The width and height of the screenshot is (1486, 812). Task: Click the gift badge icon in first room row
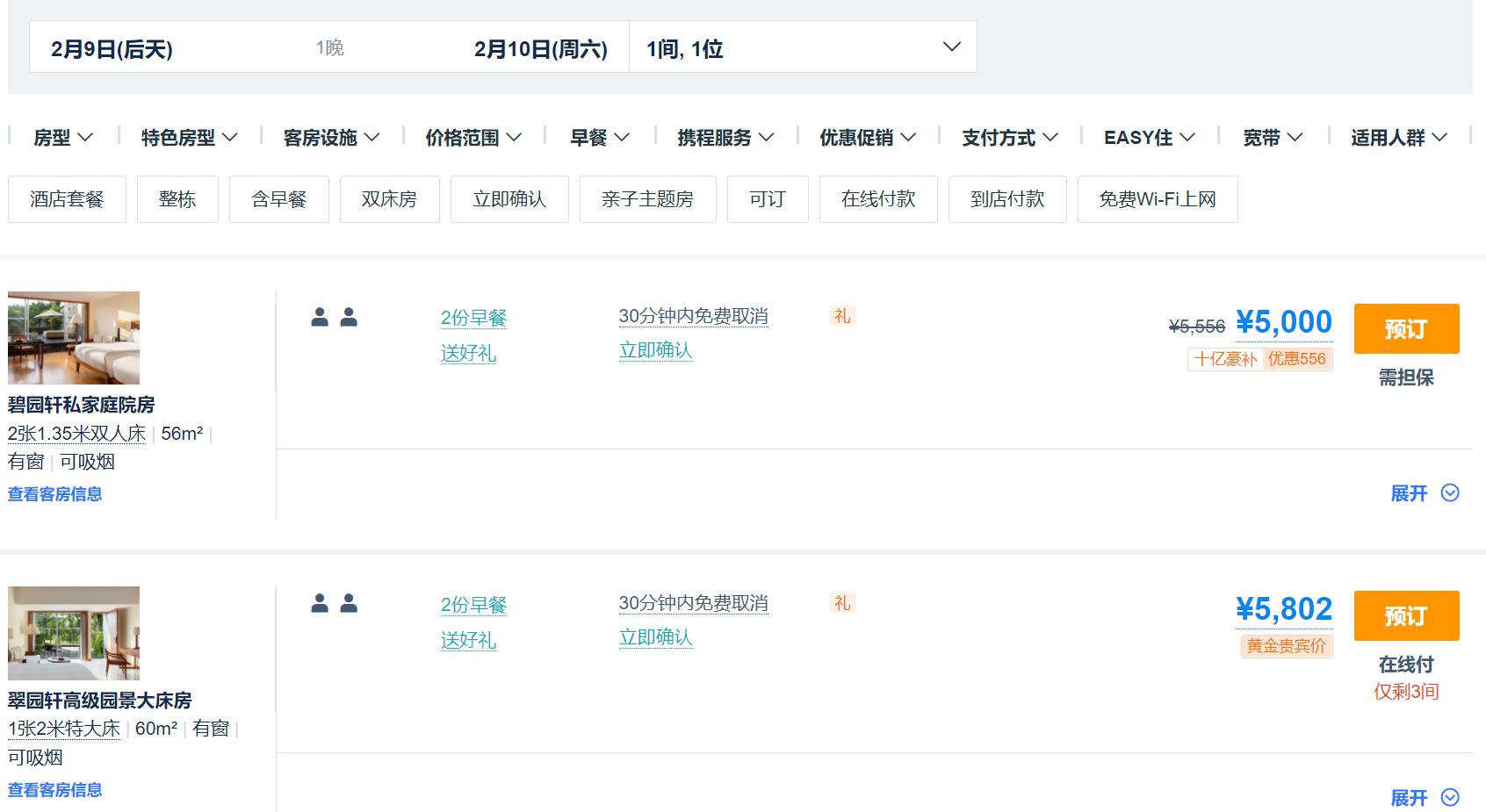842,316
